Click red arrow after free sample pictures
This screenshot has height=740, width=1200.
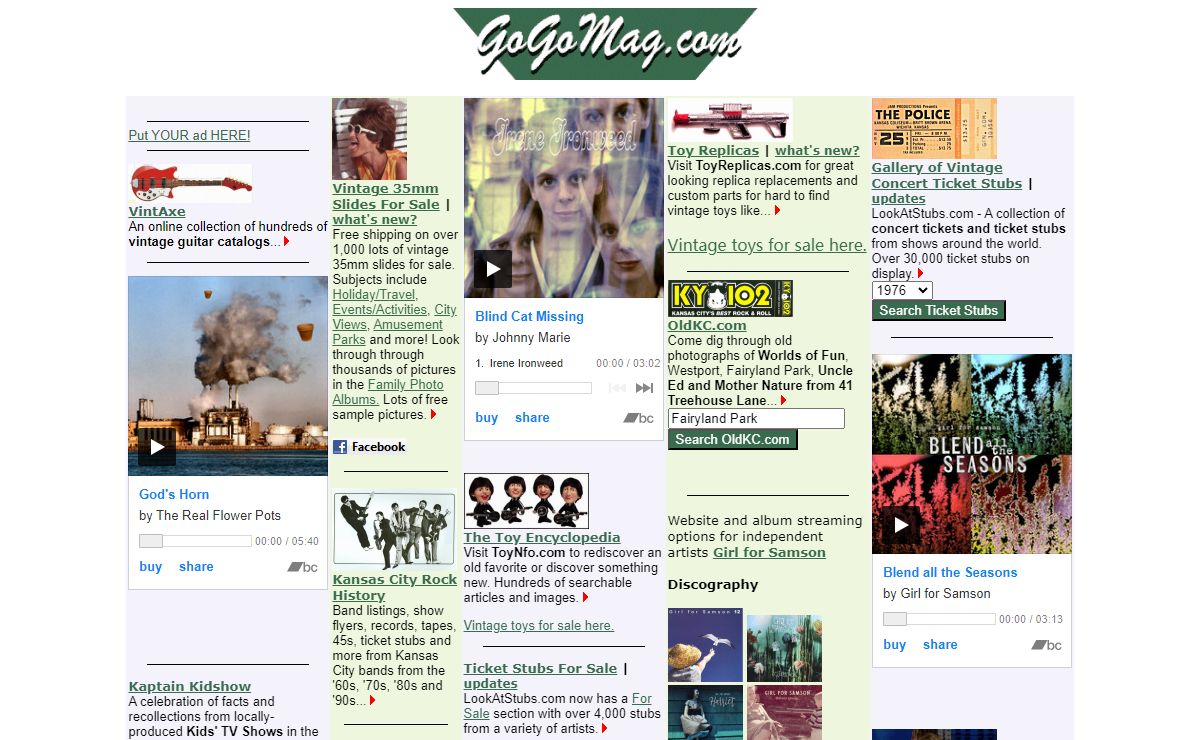click(433, 414)
